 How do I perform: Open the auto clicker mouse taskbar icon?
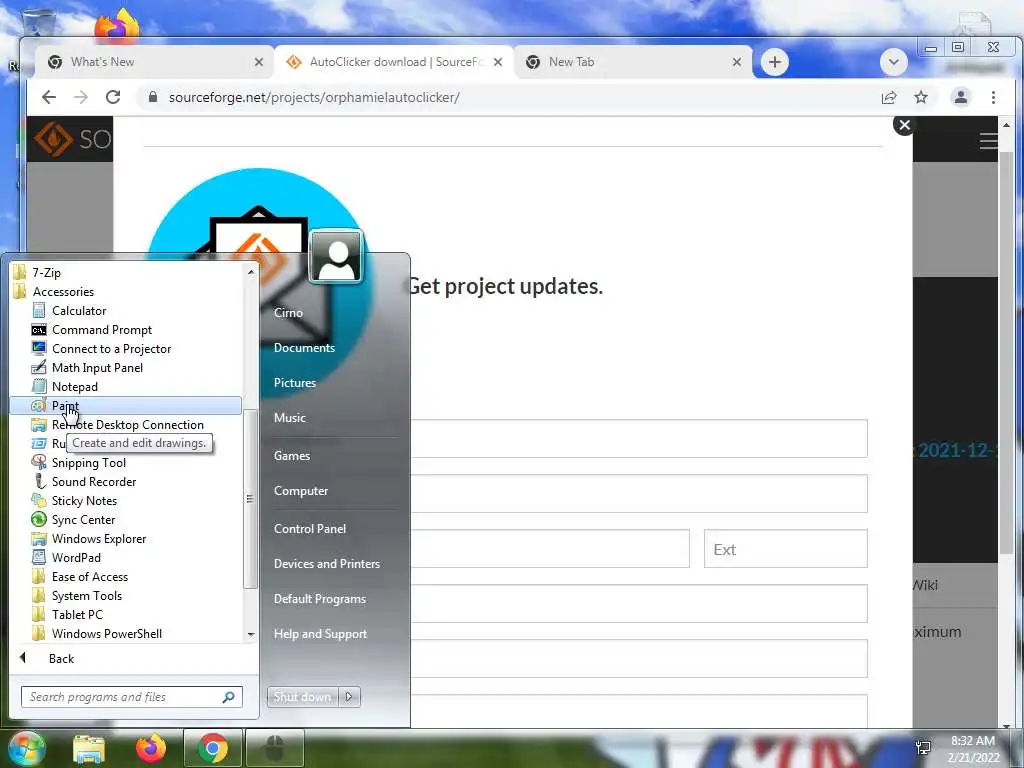coord(274,748)
